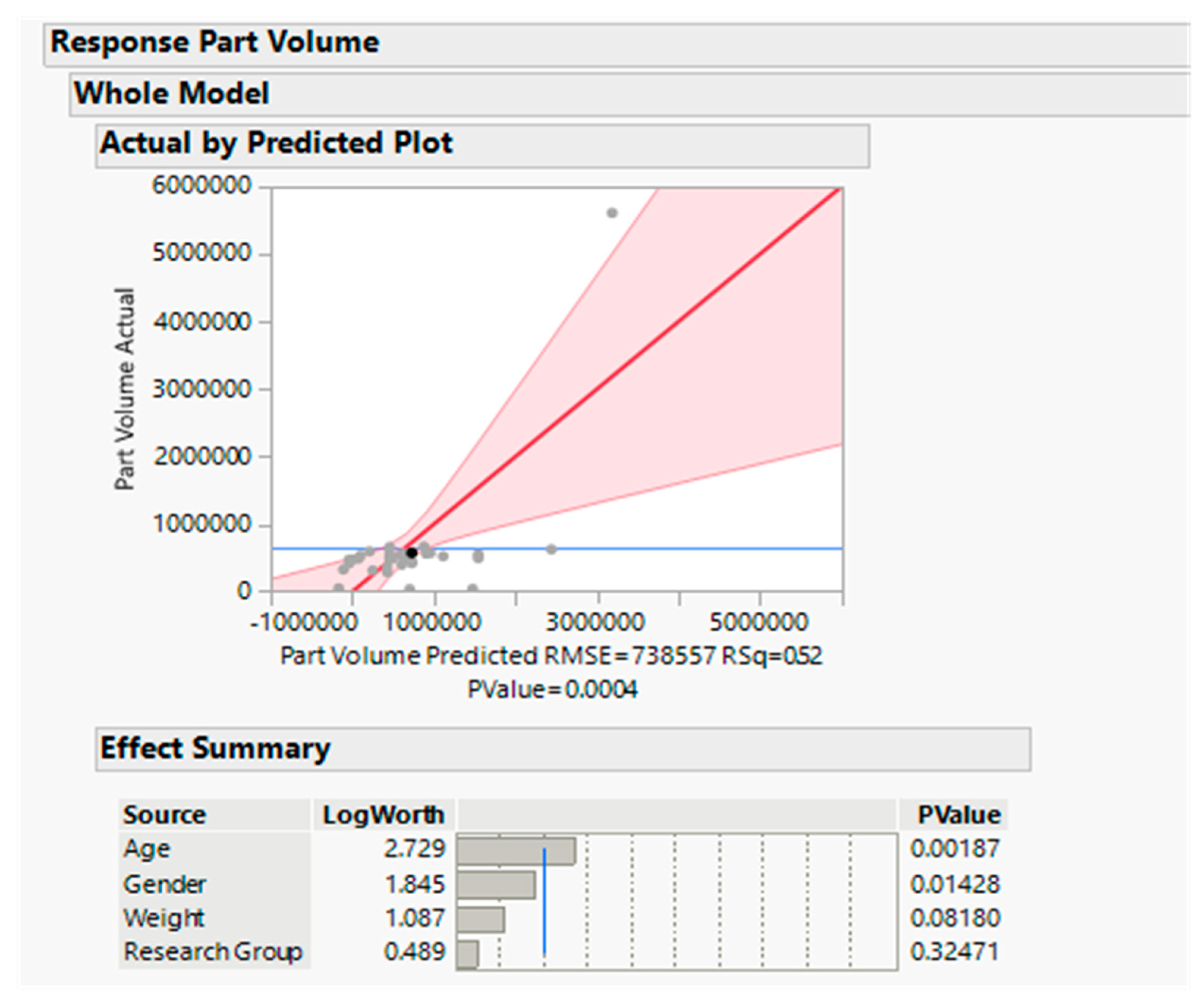
Task: Click the black data point in the plot
Action: click(x=412, y=553)
